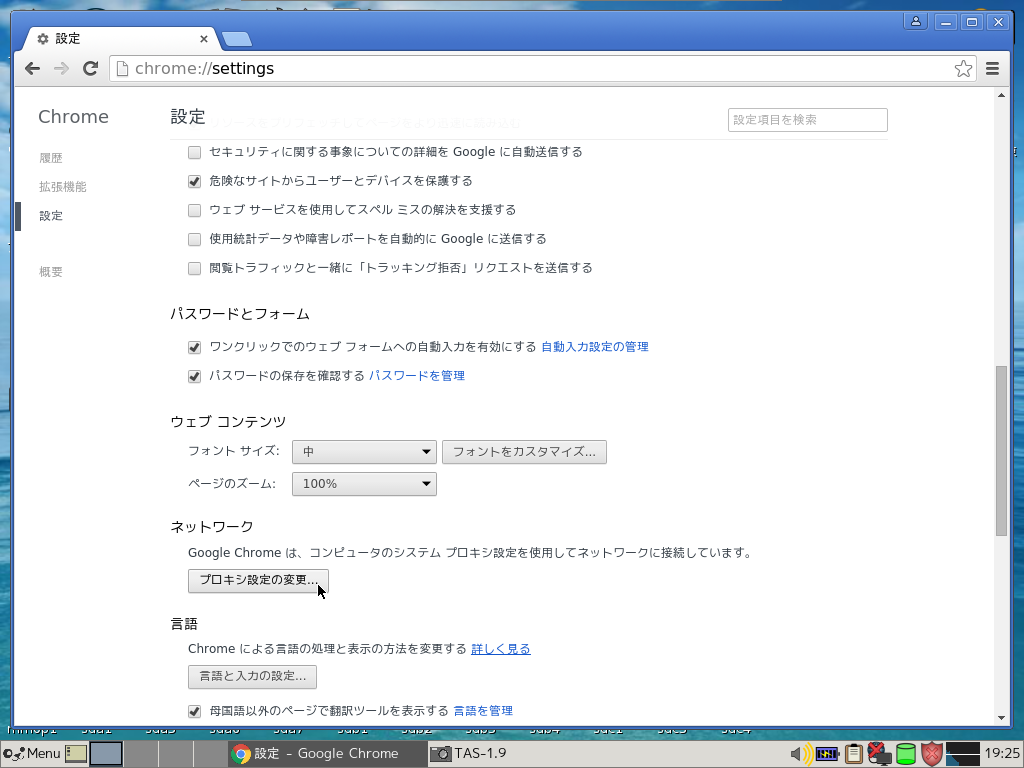Enable sending security incident details to Google

[194, 153]
